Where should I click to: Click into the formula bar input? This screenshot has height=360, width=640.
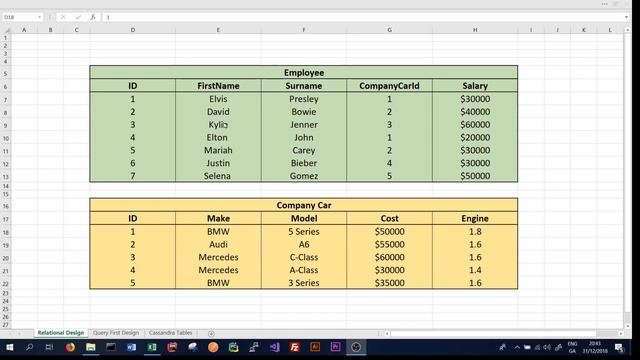click(363, 17)
